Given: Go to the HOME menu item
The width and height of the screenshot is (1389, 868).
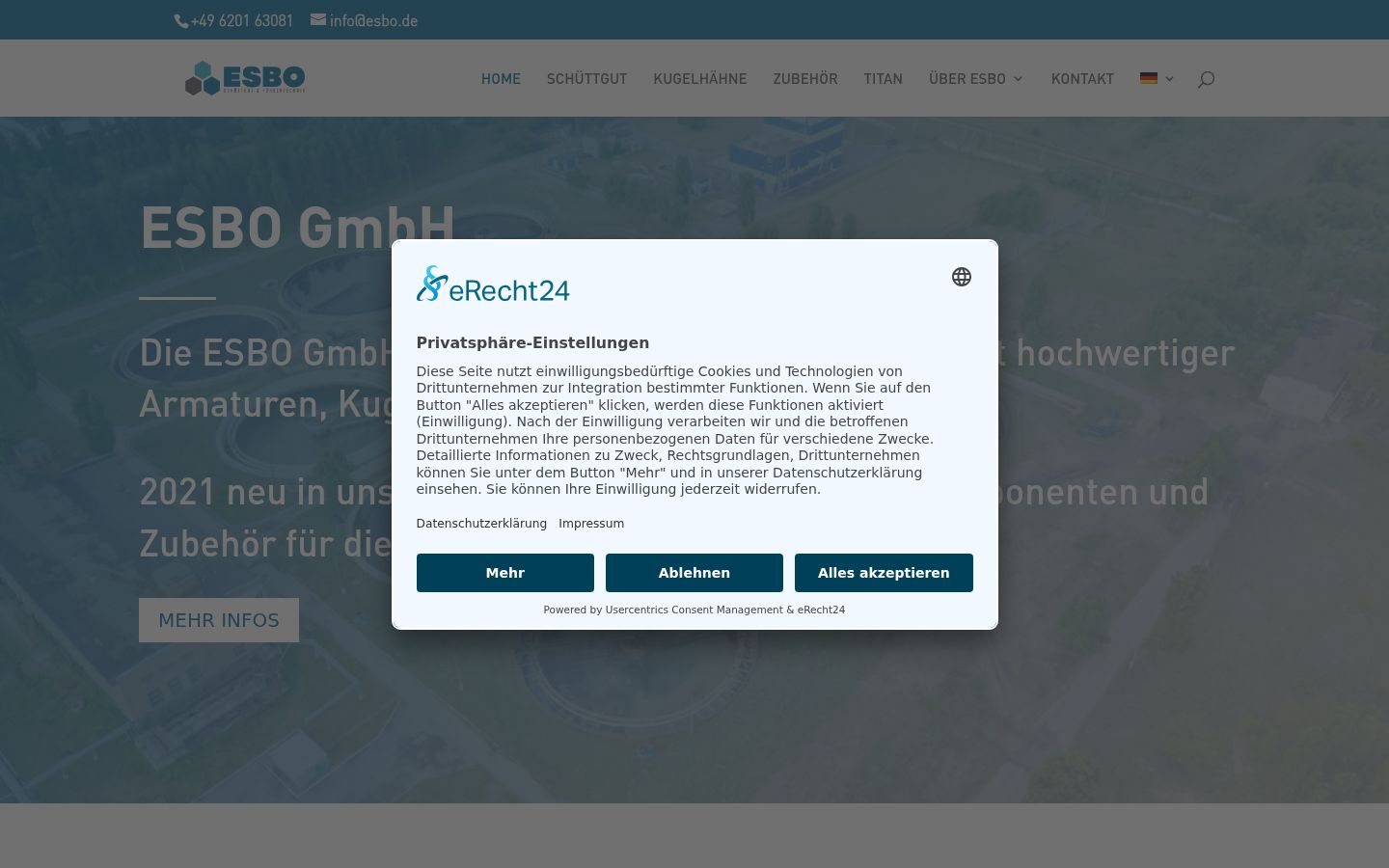Looking at the screenshot, I should pyautogui.click(x=501, y=78).
